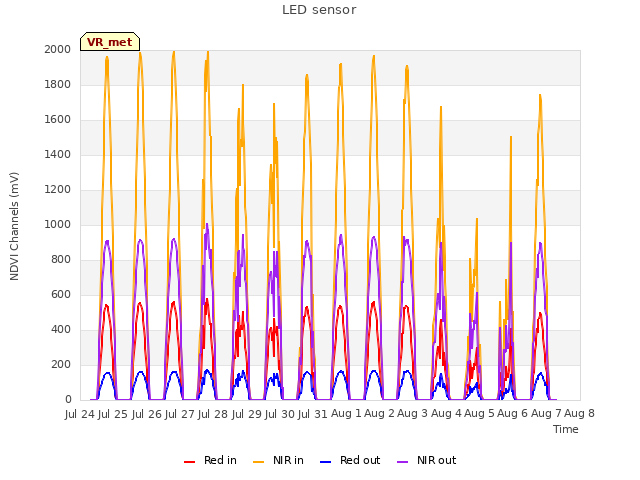The width and height of the screenshot is (640, 480).
Task: Toggle the NIR in legend entry
Action: click(x=278, y=460)
